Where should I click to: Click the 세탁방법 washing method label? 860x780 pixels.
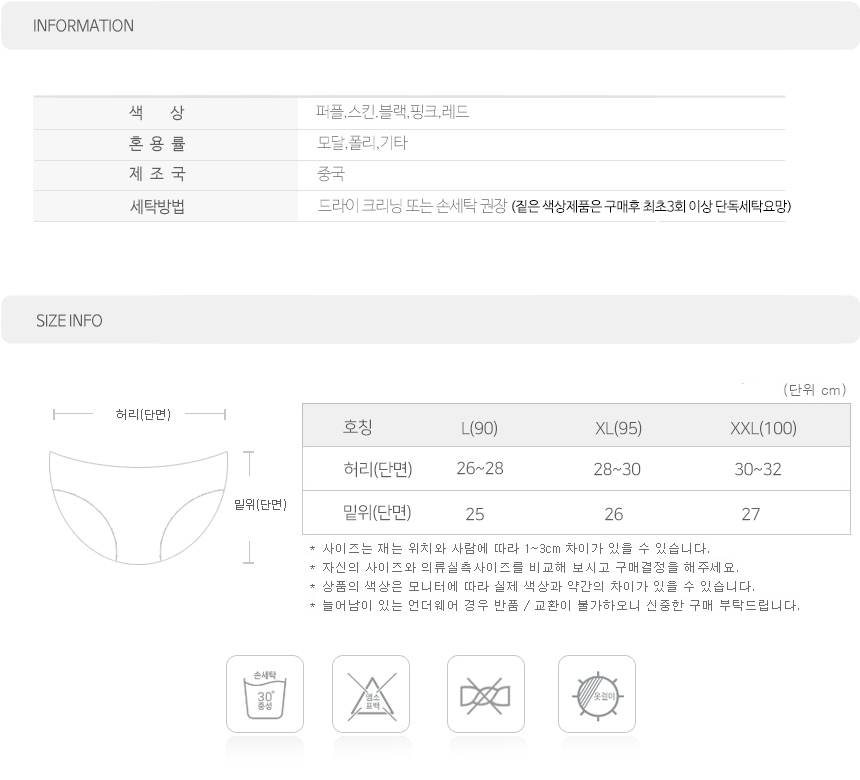pos(157,206)
